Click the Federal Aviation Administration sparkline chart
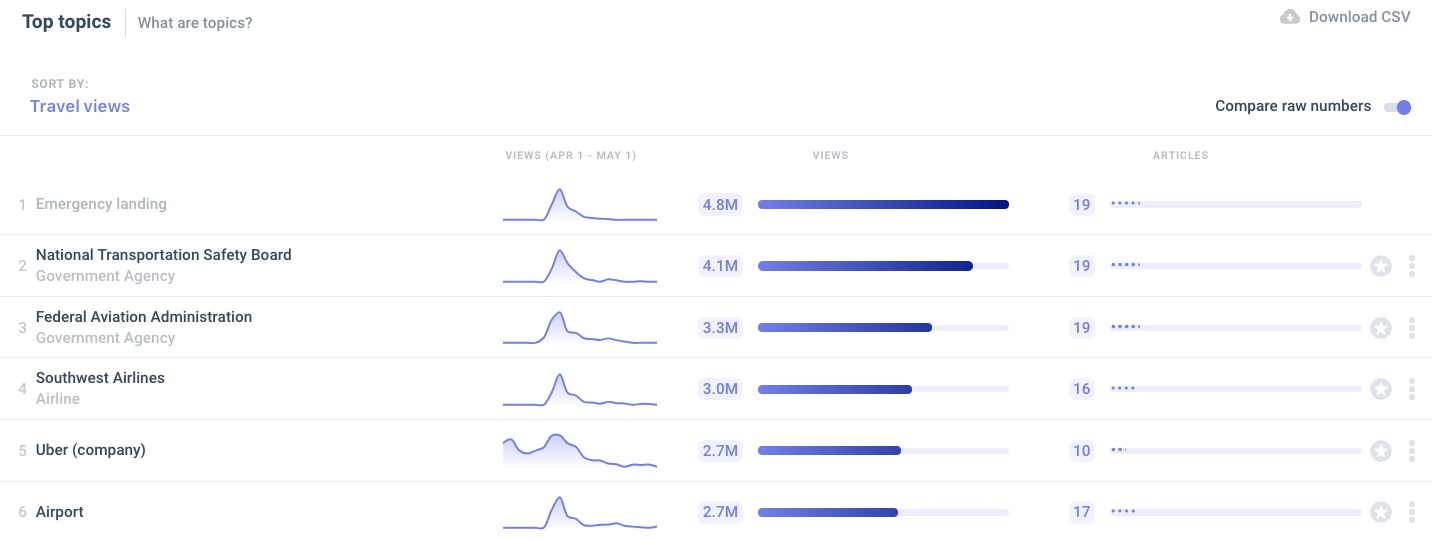The height and width of the screenshot is (540, 1432). pos(580,327)
